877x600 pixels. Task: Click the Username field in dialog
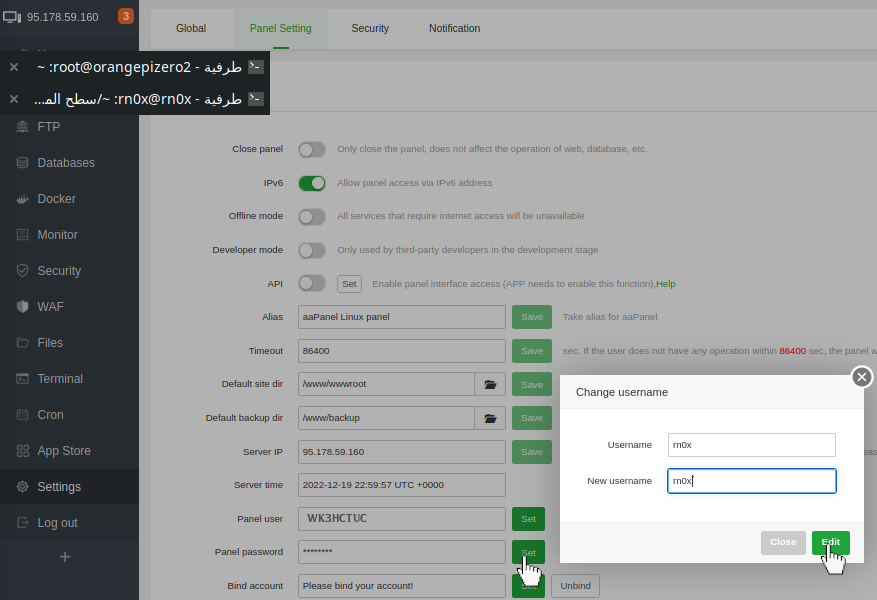point(752,445)
